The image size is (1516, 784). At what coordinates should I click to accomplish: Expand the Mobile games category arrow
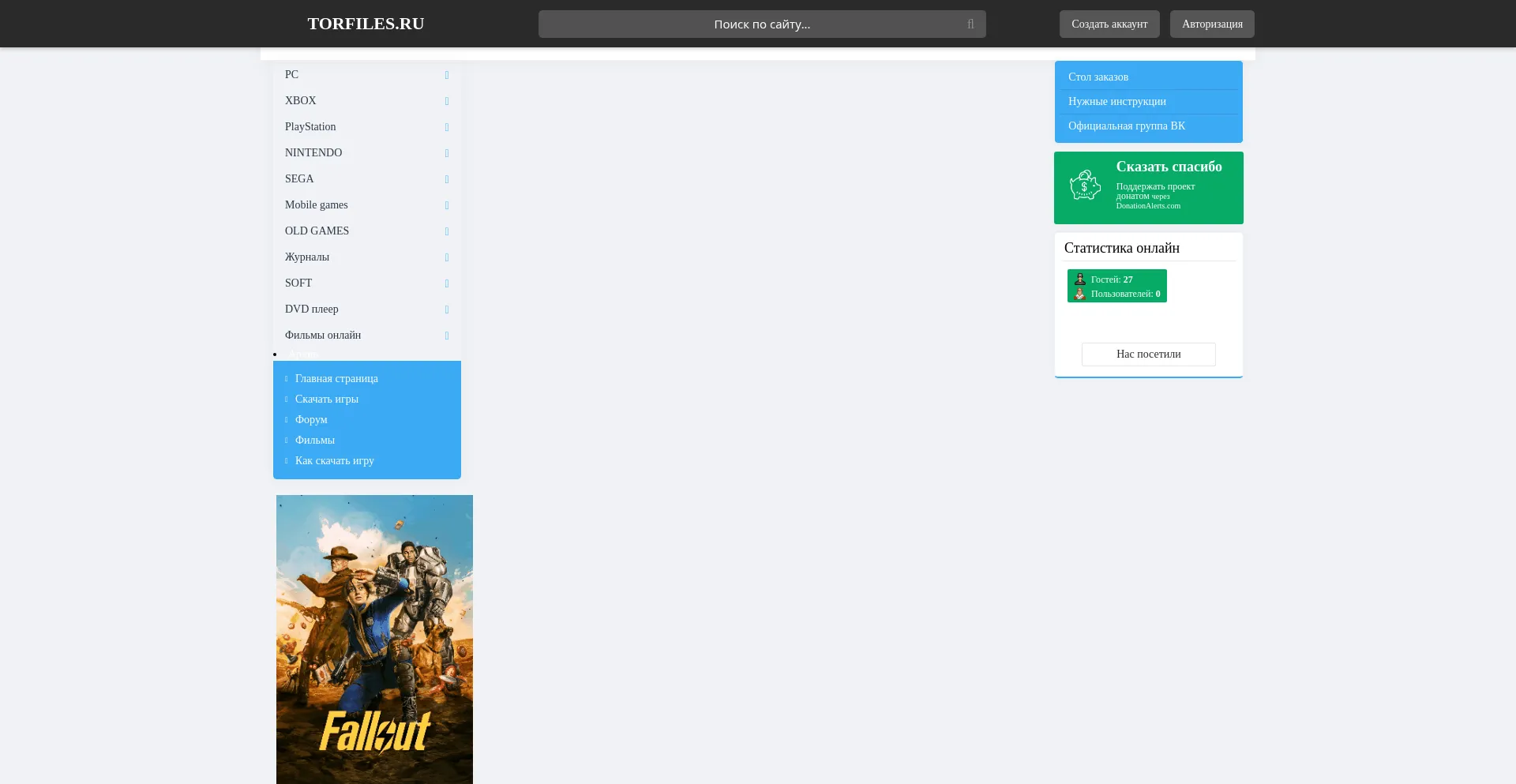click(447, 205)
